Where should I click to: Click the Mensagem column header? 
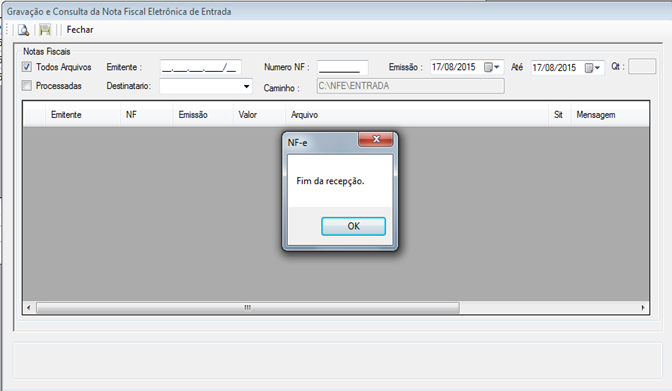click(610, 115)
